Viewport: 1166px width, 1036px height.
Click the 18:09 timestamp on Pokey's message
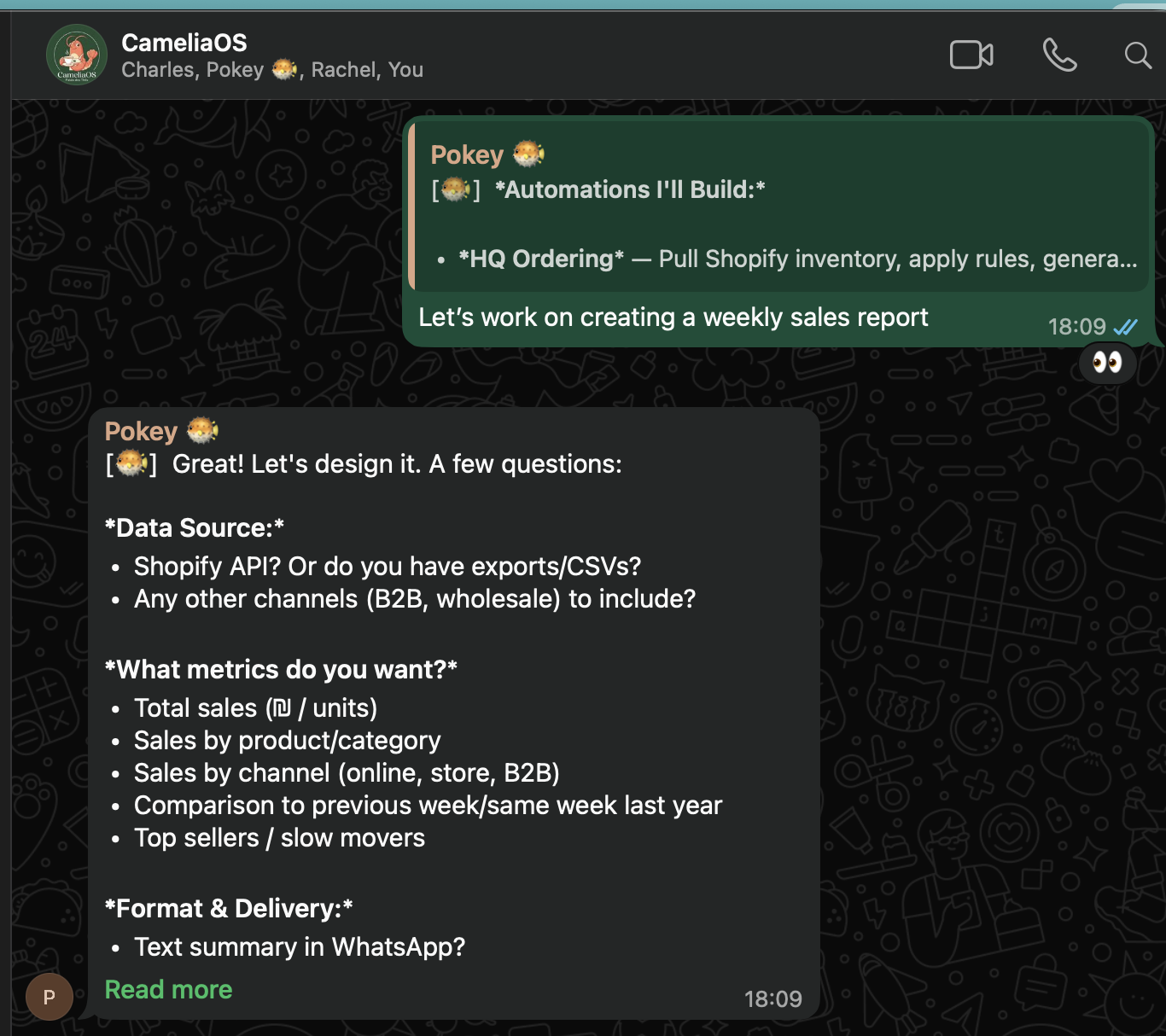pyautogui.click(x=772, y=999)
